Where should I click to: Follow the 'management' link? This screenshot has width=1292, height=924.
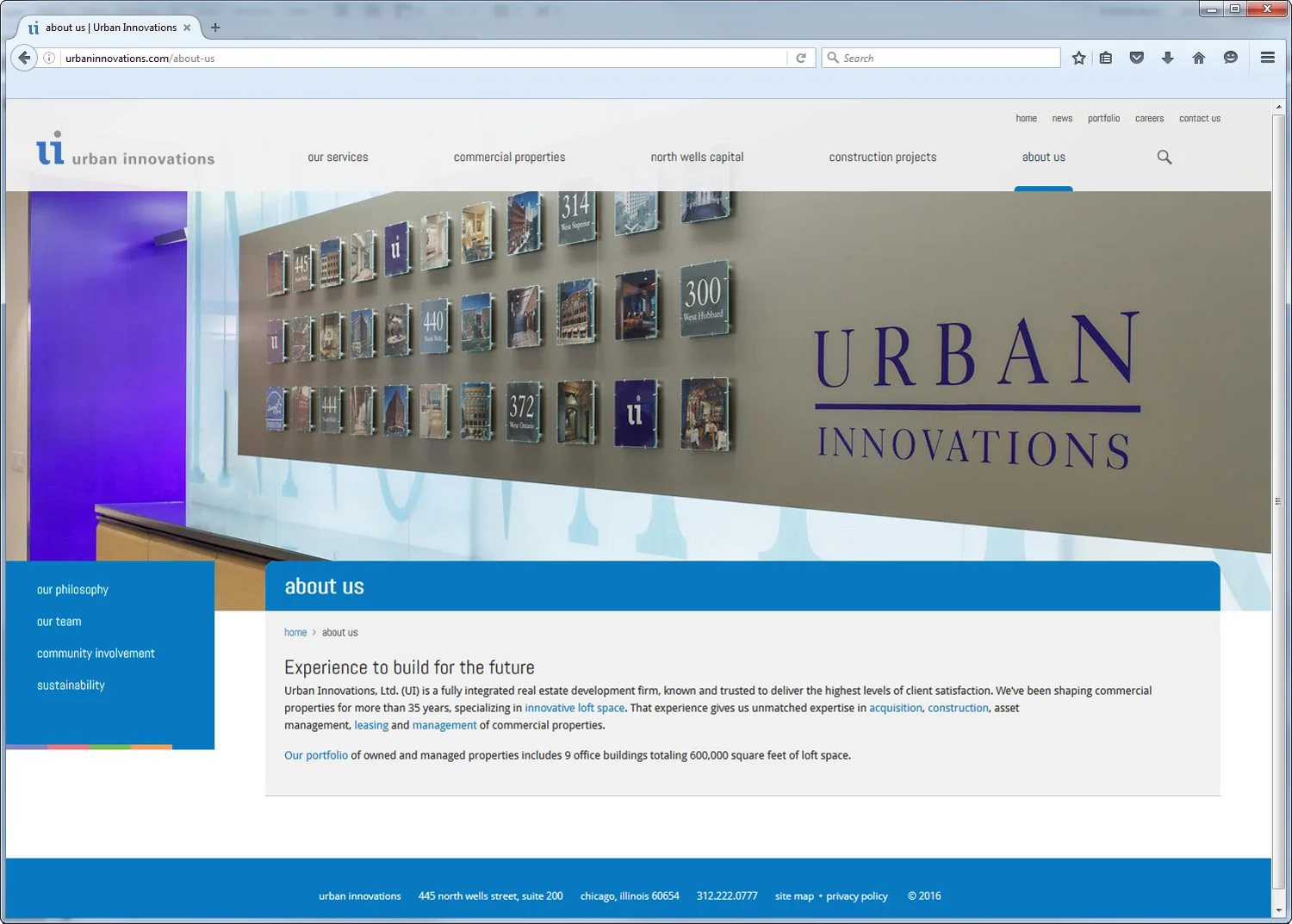tap(444, 725)
